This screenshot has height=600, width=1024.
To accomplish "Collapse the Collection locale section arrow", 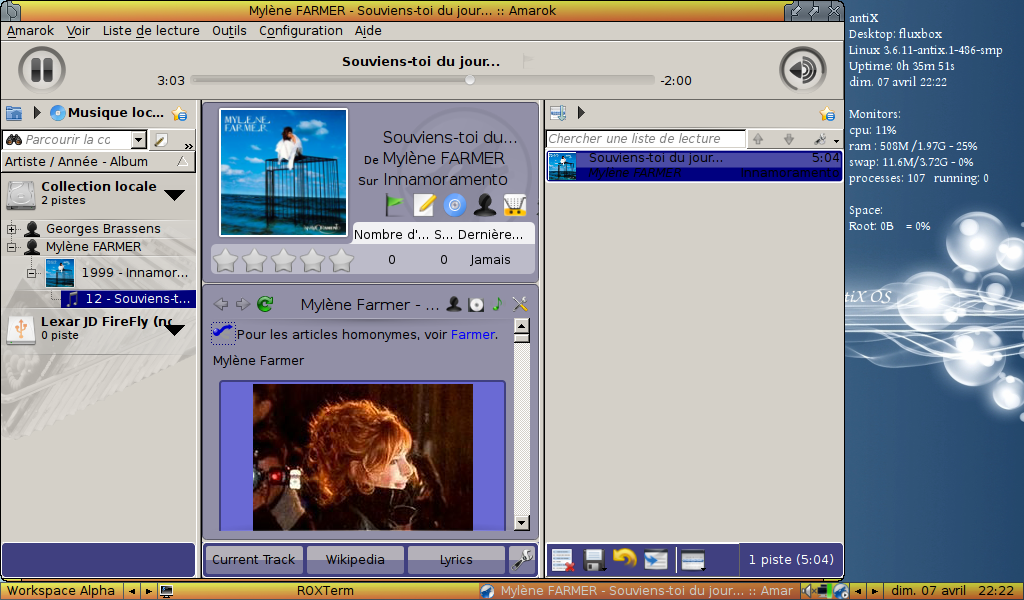I will [174, 195].
